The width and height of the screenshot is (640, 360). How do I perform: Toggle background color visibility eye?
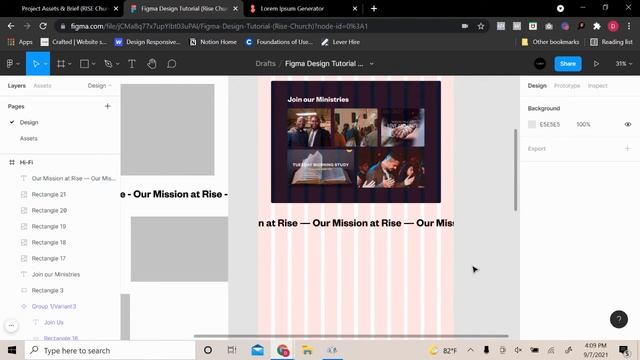point(628,124)
